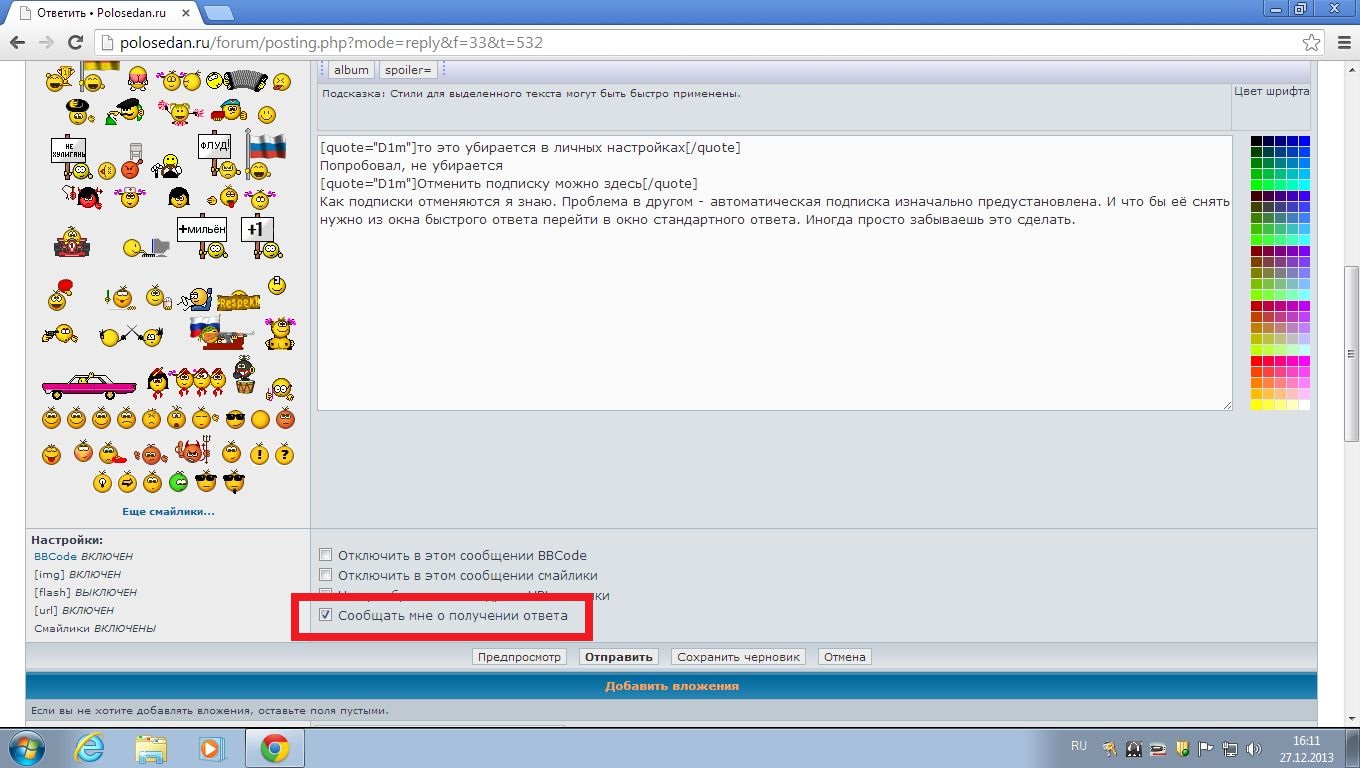1360x768 pixels.
Task: Pick the black swatch in font color palette
Action: [x=1257, y=141]
